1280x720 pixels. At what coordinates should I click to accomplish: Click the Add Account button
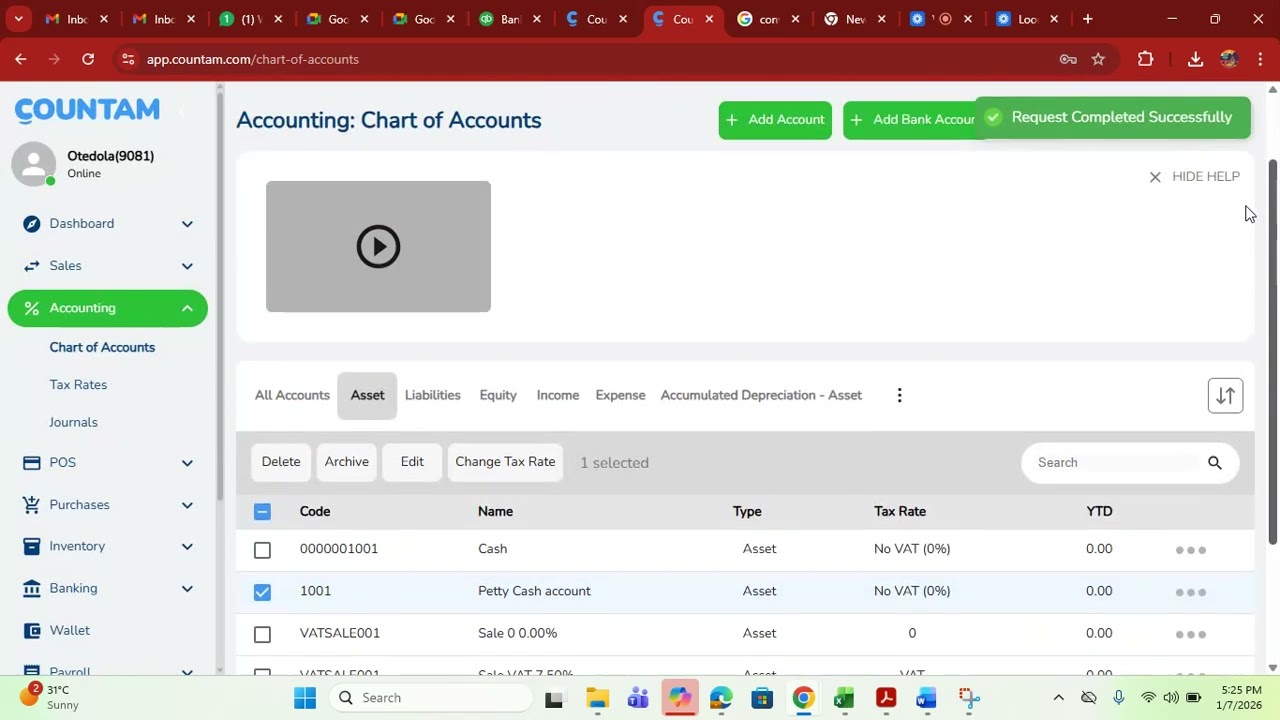pyautogui.click(x=775, y=120)
